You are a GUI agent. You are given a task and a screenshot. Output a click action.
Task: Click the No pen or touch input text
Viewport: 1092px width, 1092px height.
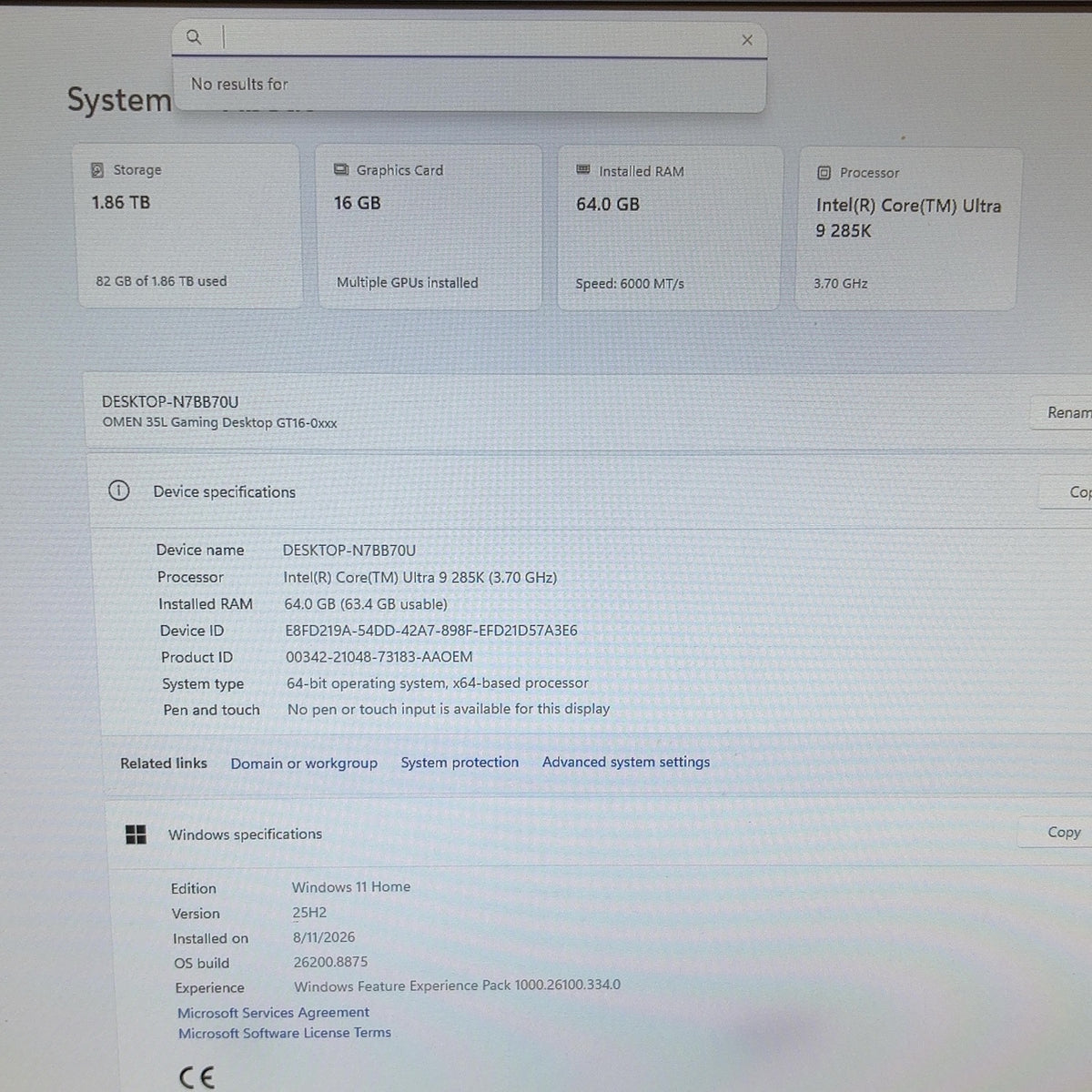(x=449, y=709)
